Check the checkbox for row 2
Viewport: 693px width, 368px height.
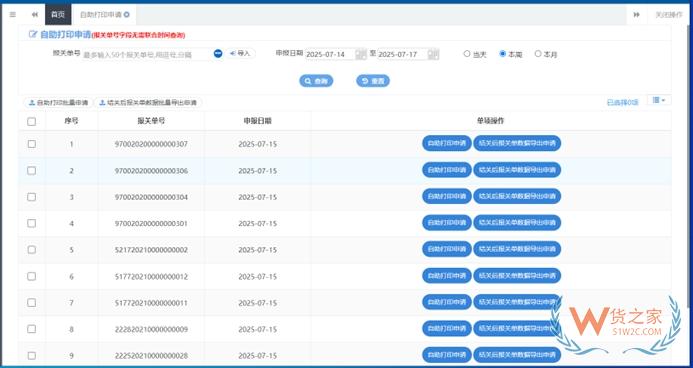coord(31,171)
